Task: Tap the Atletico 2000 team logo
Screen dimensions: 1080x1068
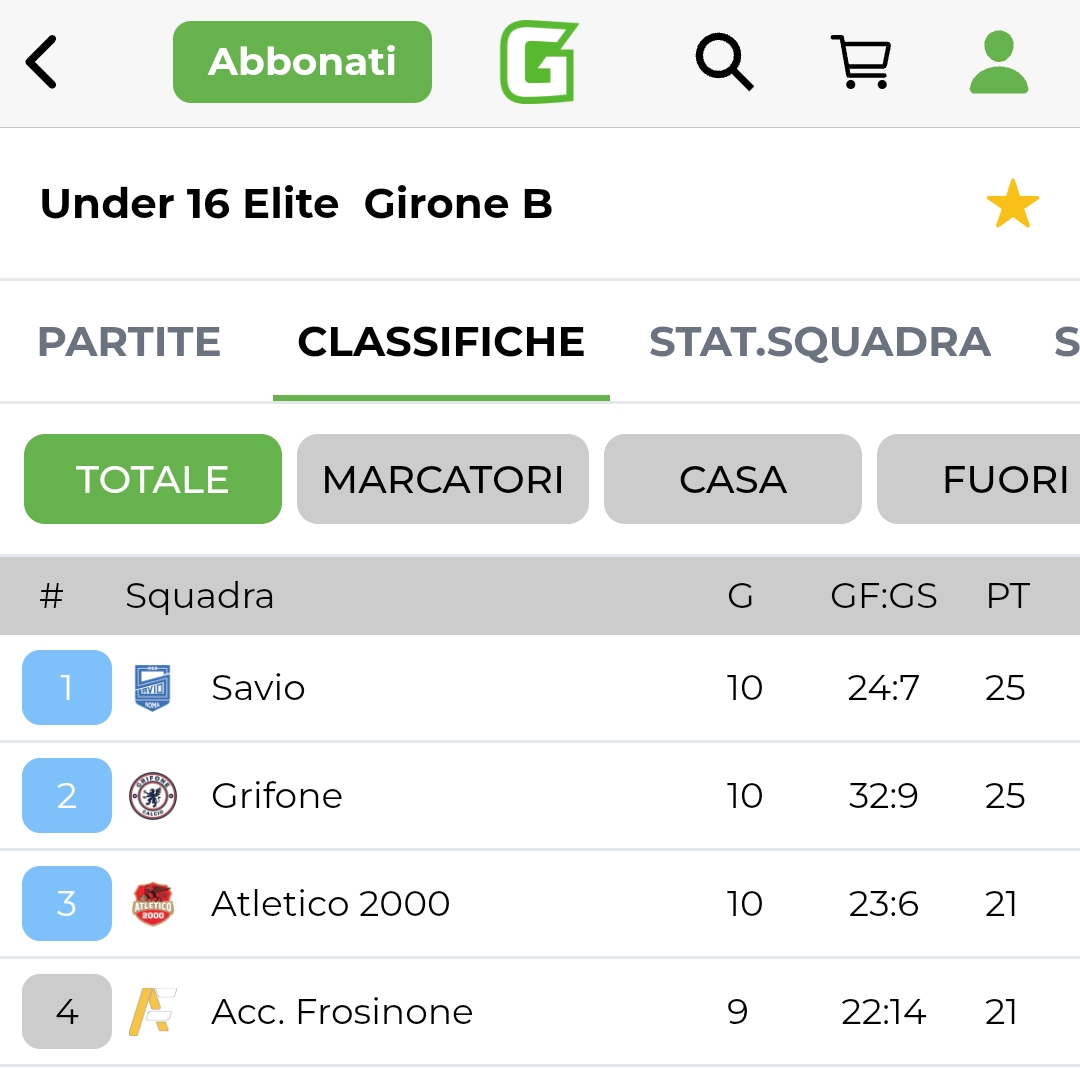Action: pyautogui.click(x=153, y=904)
